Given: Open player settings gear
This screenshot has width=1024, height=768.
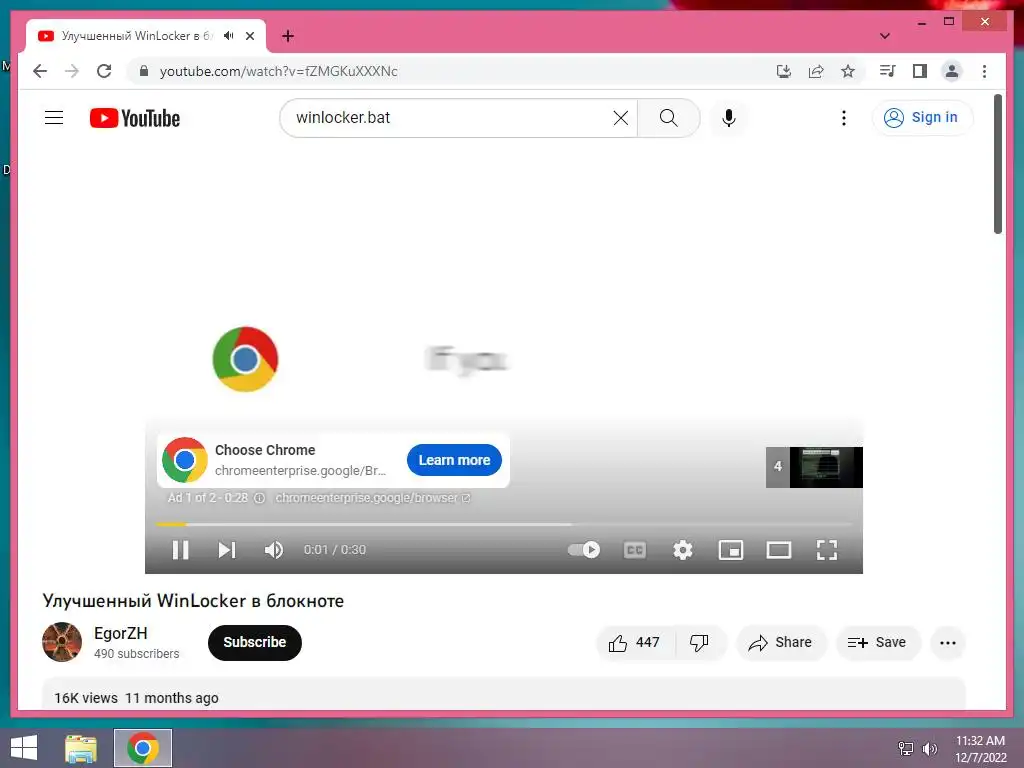Looking at the screenshot, I should (x=682, y=550).
